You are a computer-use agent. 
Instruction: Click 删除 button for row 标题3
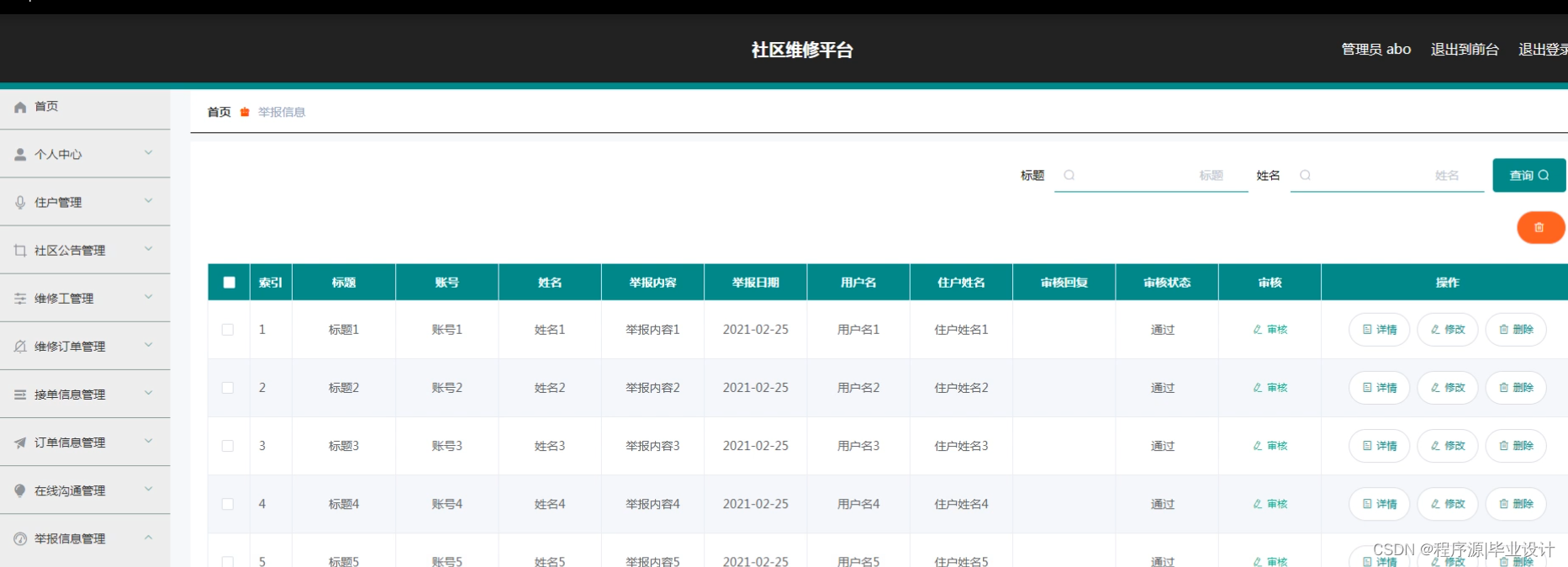point(1516,446)
